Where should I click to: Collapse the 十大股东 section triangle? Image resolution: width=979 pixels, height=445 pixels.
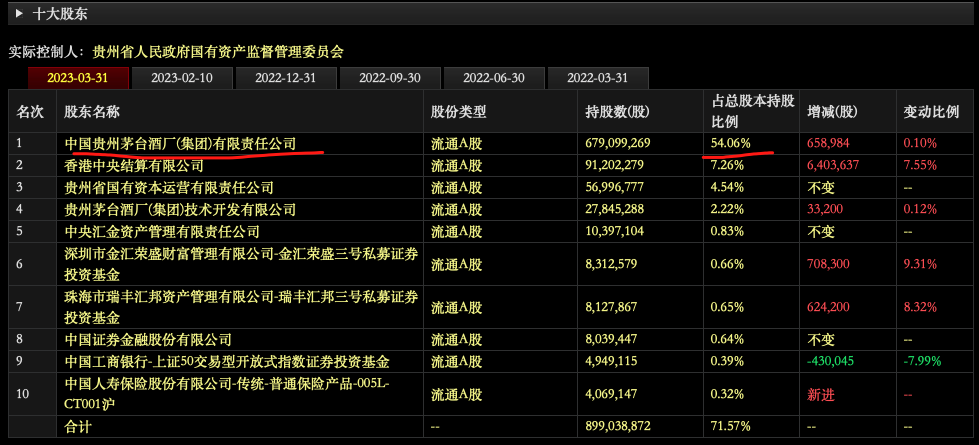(x=21, y=14)
